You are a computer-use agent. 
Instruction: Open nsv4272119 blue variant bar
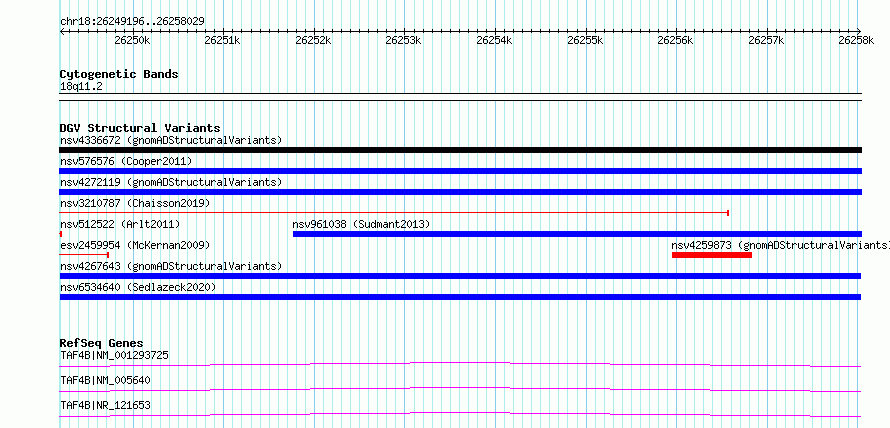click(x=460, y=192)
